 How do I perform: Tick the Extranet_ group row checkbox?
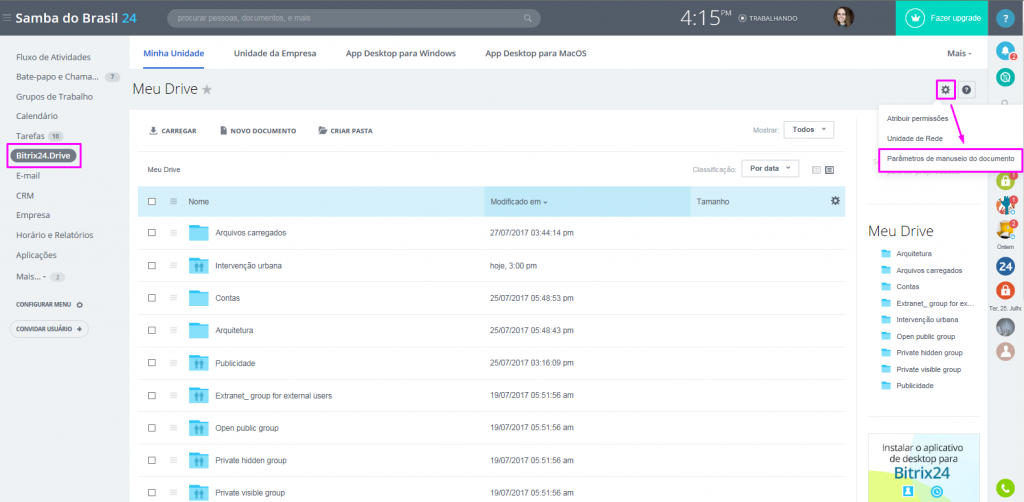point(152,395)
